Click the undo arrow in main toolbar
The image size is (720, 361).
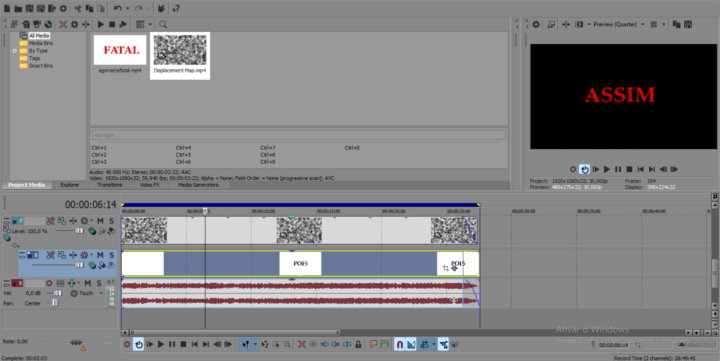coord(118,8)
